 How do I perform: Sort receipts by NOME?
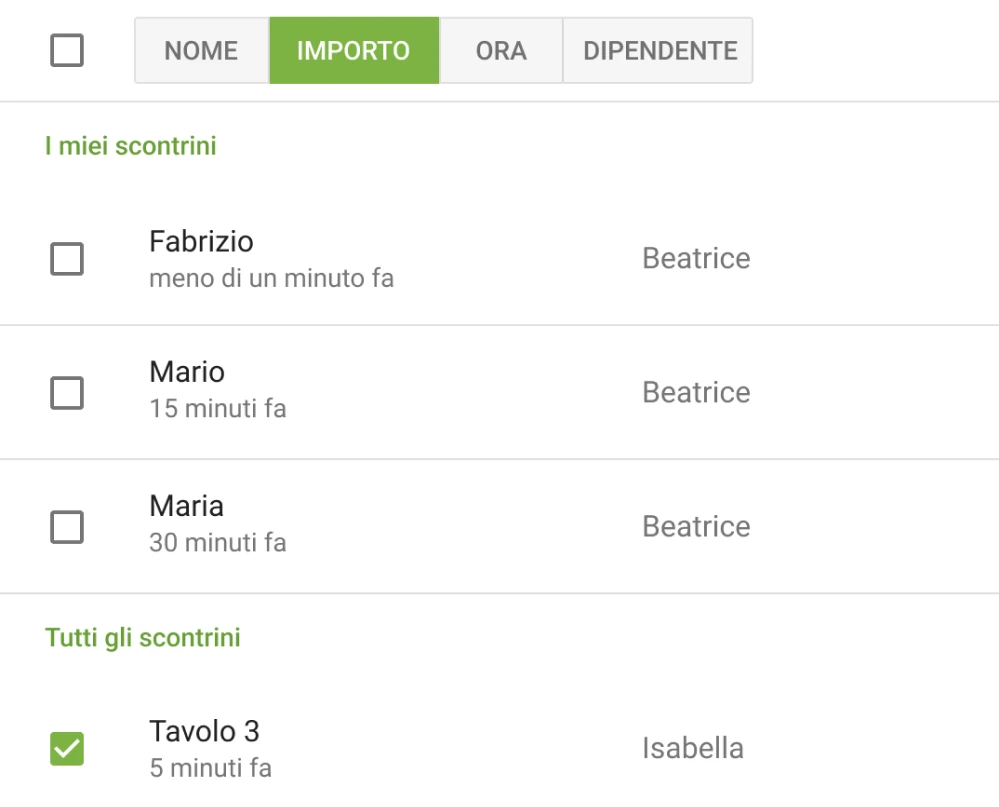[x=200, y=50]
